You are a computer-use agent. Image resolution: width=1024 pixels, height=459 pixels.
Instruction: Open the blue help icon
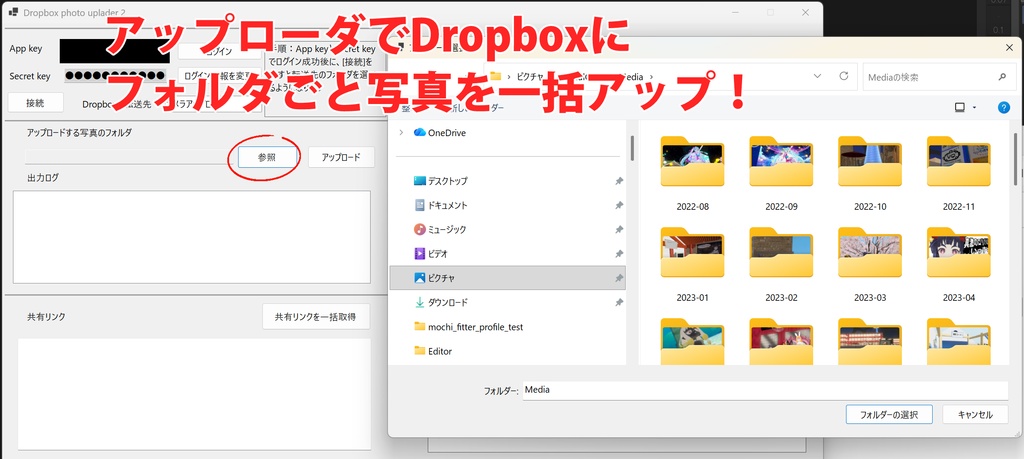tap(1004, 108)
